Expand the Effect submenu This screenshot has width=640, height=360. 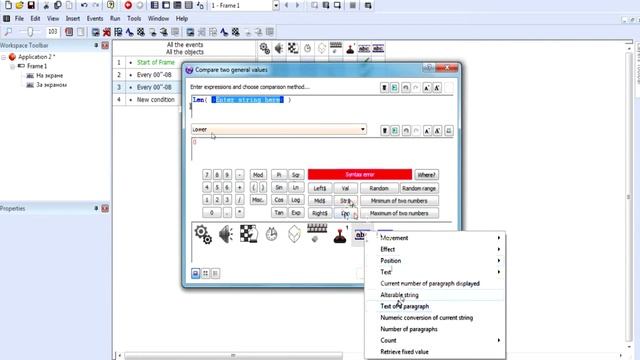tap(435, 249)
